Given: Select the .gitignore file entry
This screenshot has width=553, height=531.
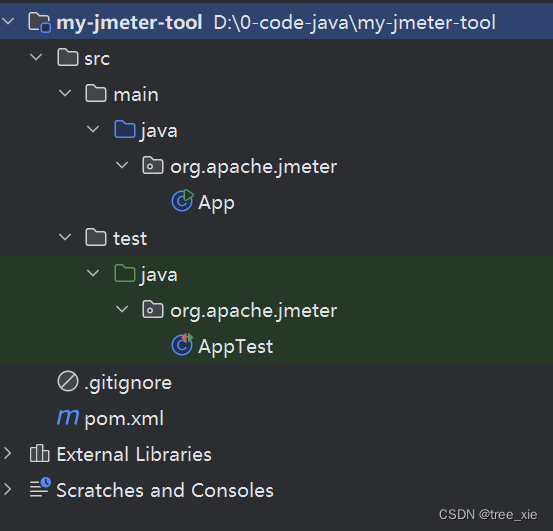Looking at the screenshot, I should point(128,383).
